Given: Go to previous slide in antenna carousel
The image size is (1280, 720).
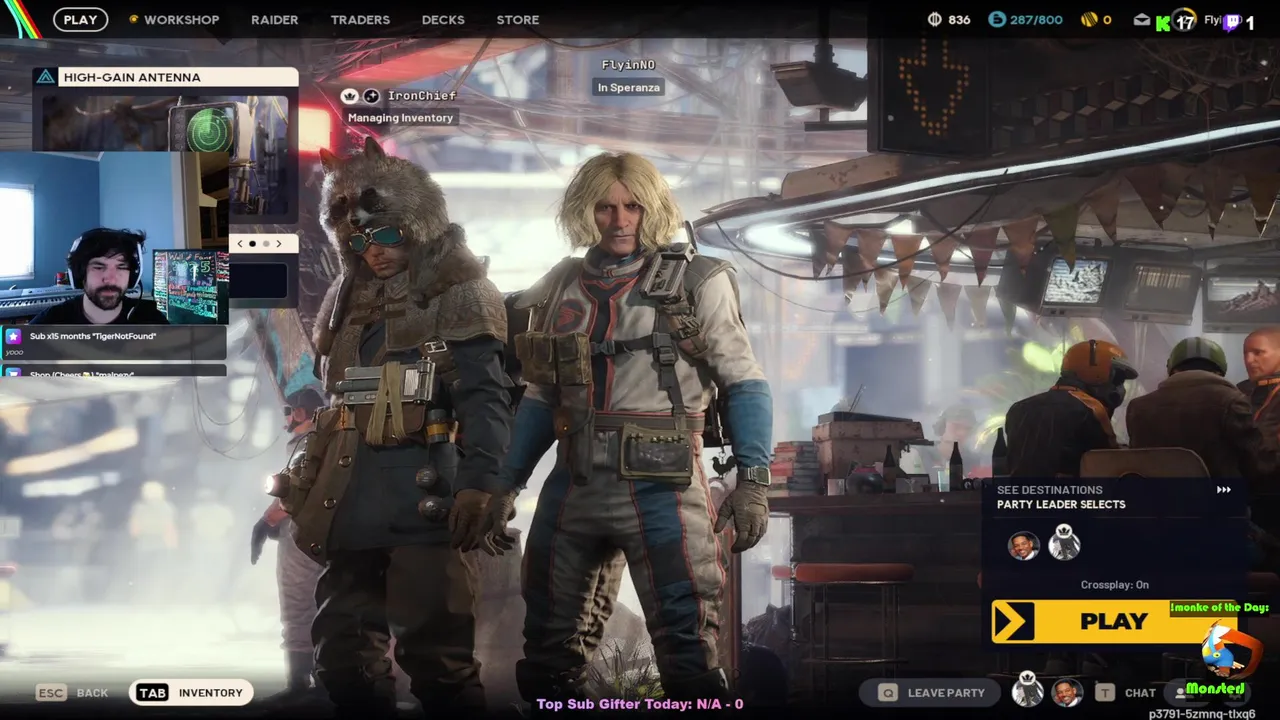Looking at the screenshot, I should pyautogui.click(x=239, y=244).
